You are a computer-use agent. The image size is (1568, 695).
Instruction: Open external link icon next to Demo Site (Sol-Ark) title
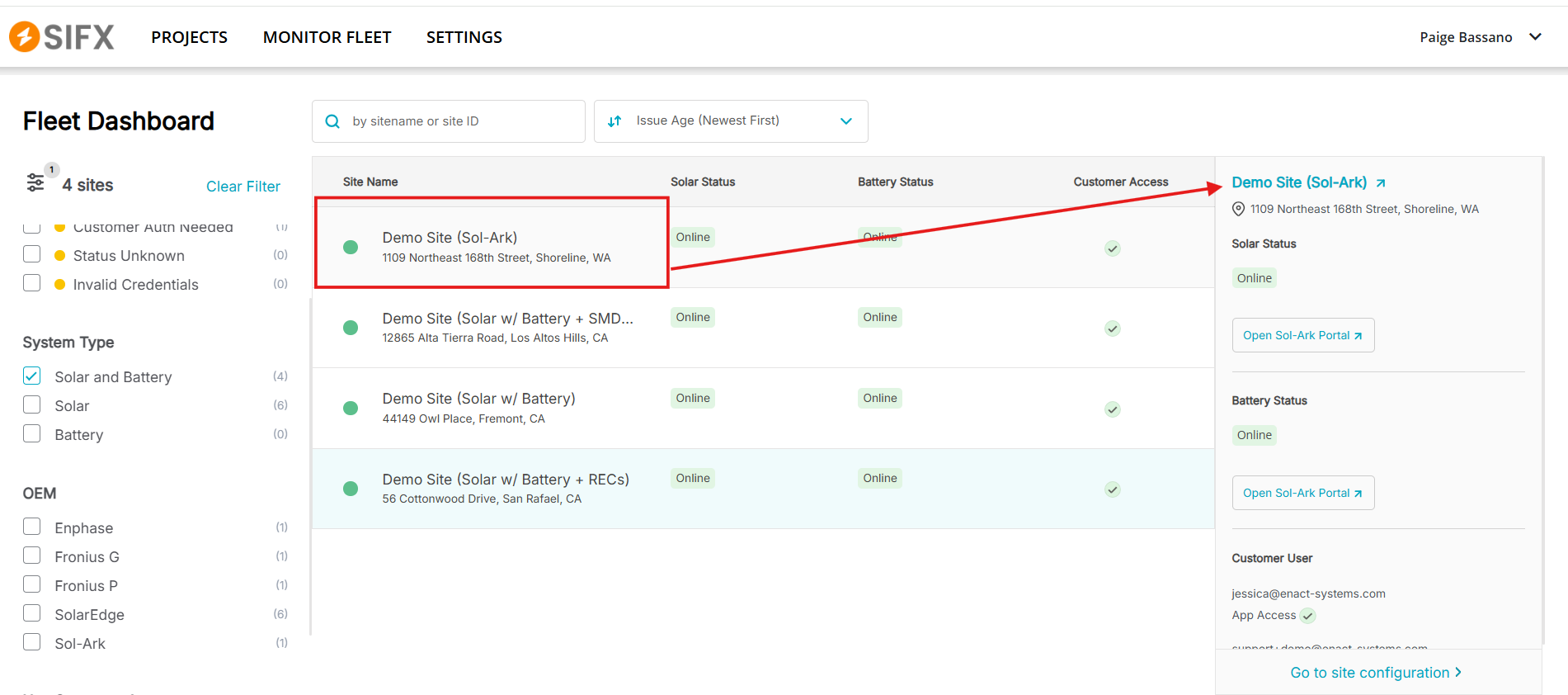click(1381, 183)
